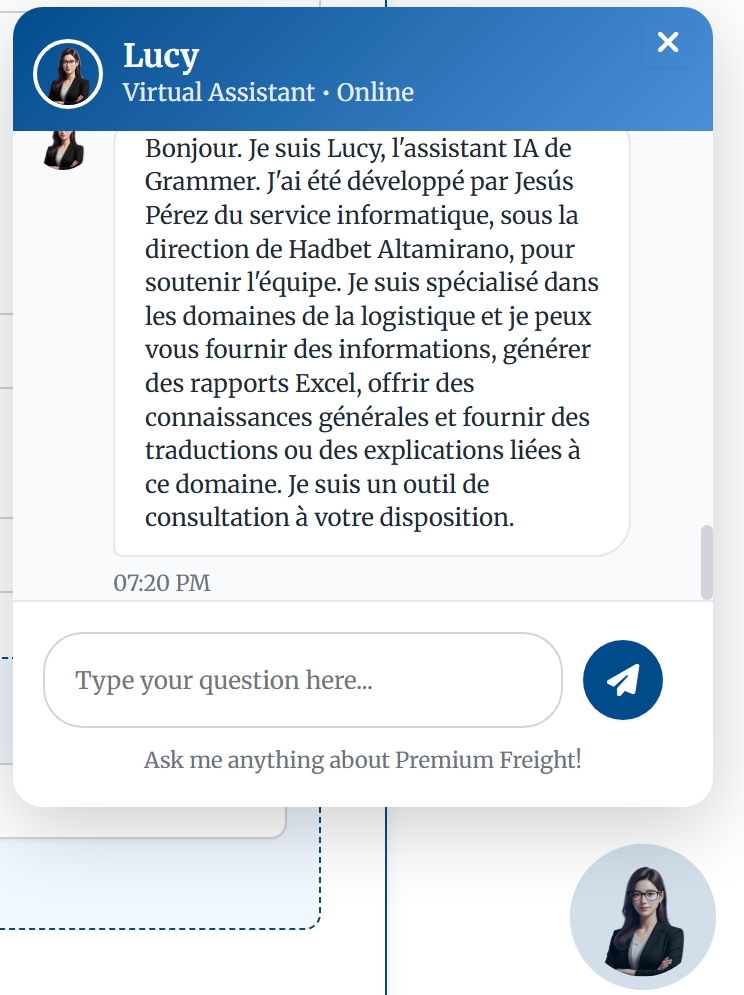Click the 'Ask me anything about Premium Freight!' hint
This screenshot has width=744, height=995.
(362, 760)
